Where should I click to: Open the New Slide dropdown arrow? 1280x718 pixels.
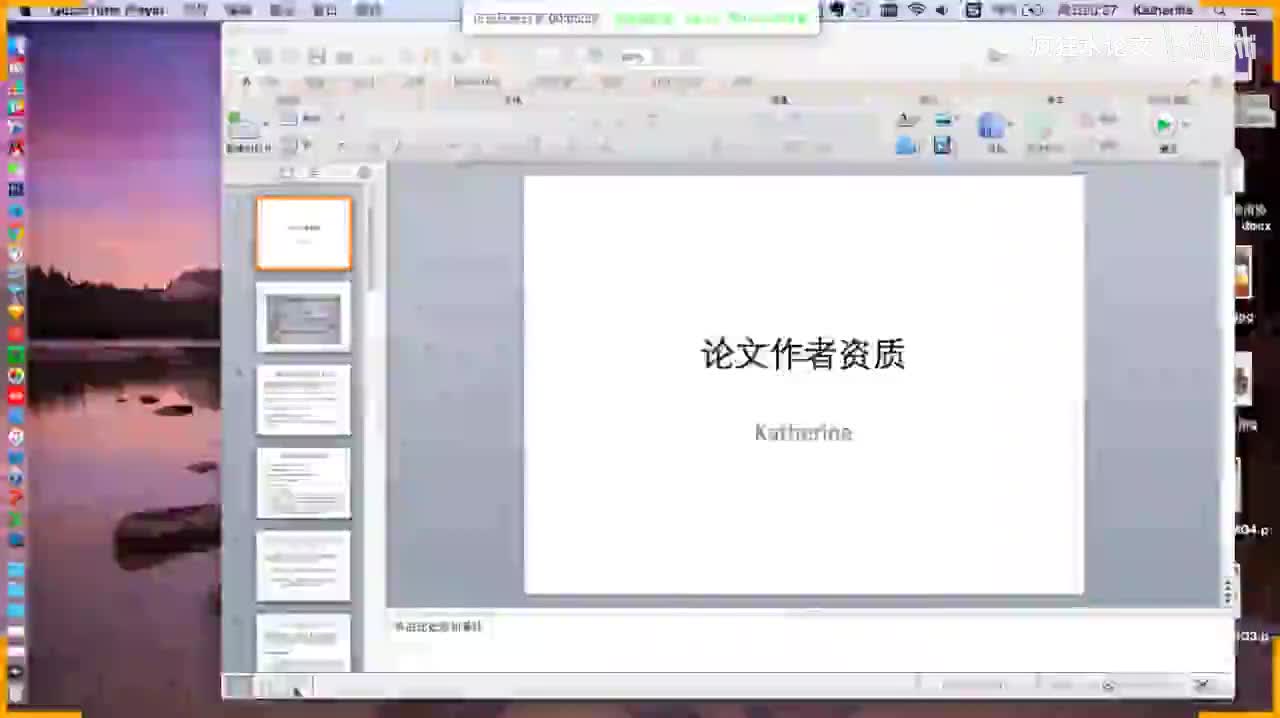pos(266,125)
